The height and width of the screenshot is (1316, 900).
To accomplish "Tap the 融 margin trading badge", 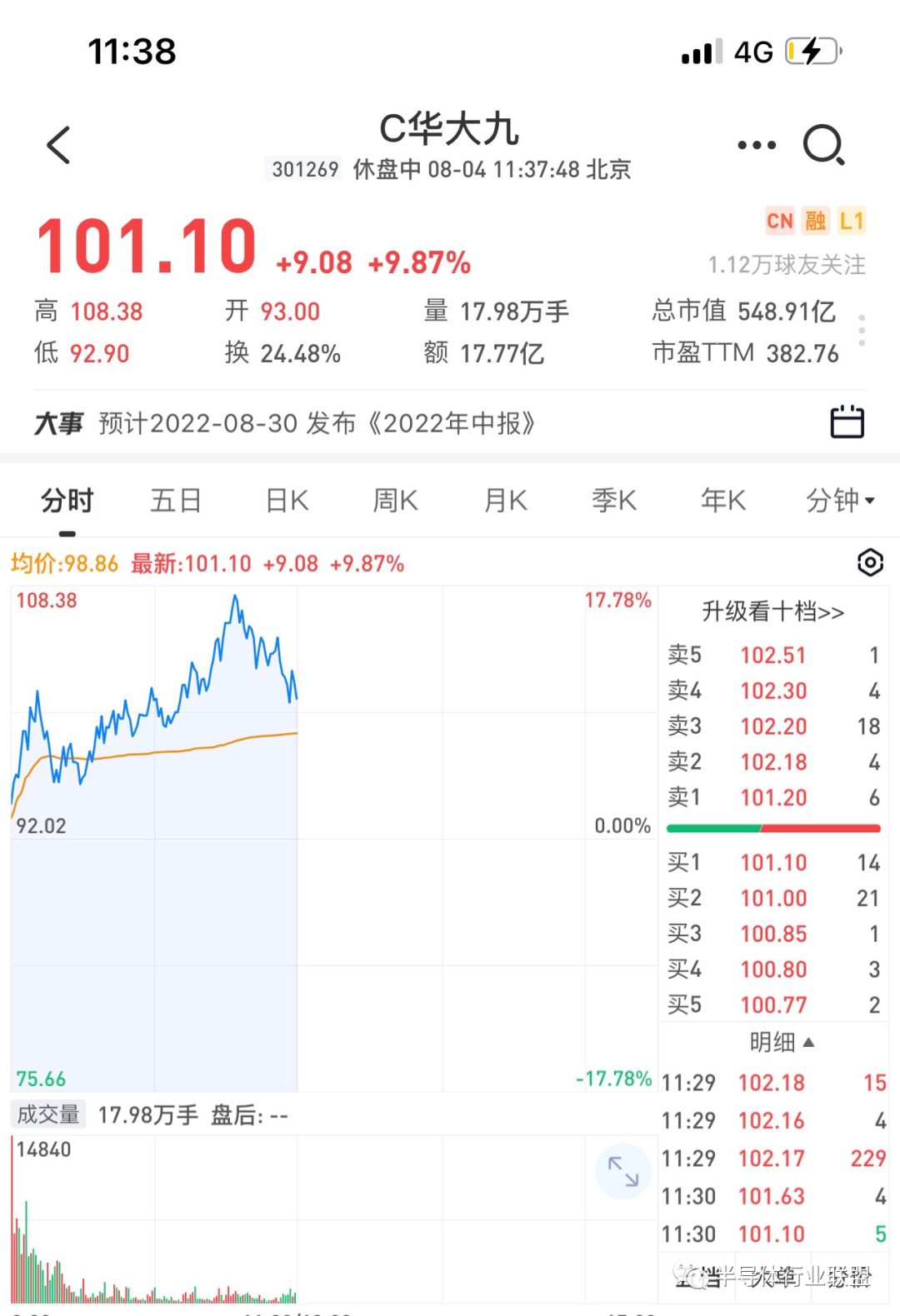I will click(815, 221).
